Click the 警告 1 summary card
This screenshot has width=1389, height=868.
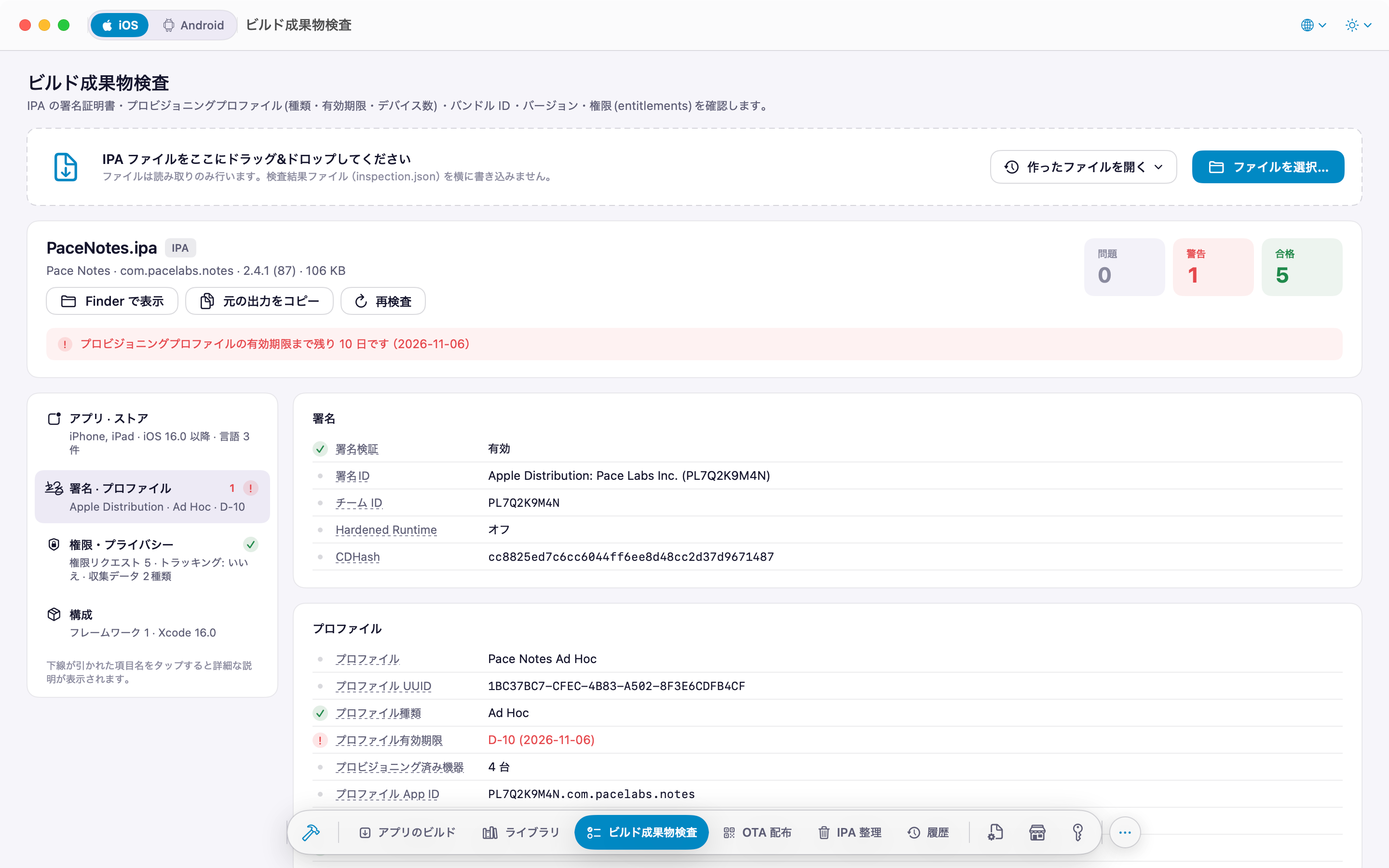tap(1213, 267)
